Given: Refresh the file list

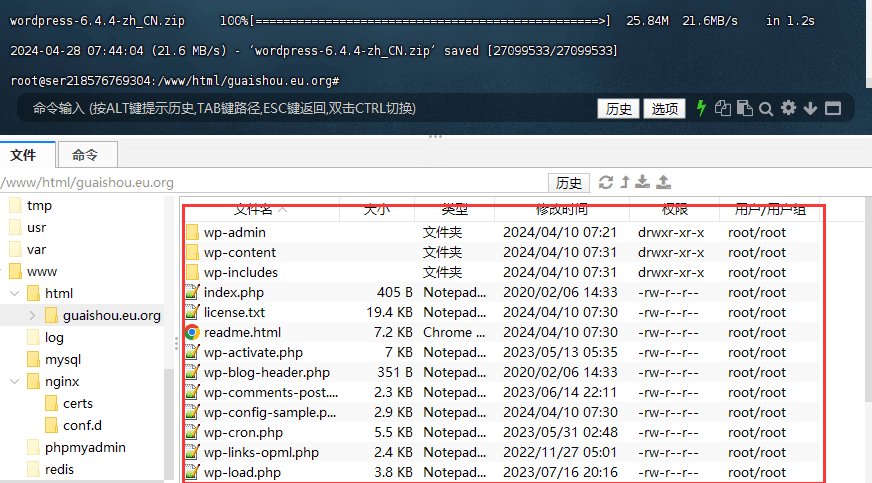Looking at the screenshot, I should tap(606, 182).
